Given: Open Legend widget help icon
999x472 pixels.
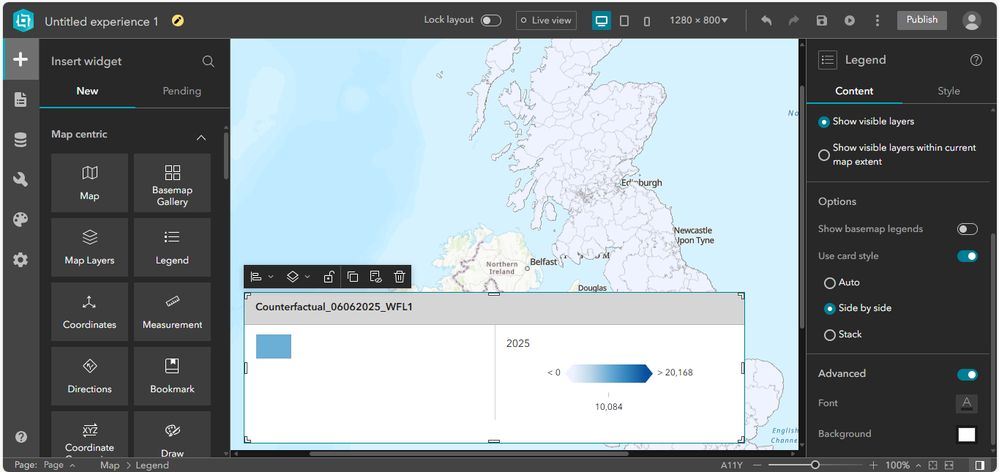Looking at the screenshot, I should pos(976,60).
